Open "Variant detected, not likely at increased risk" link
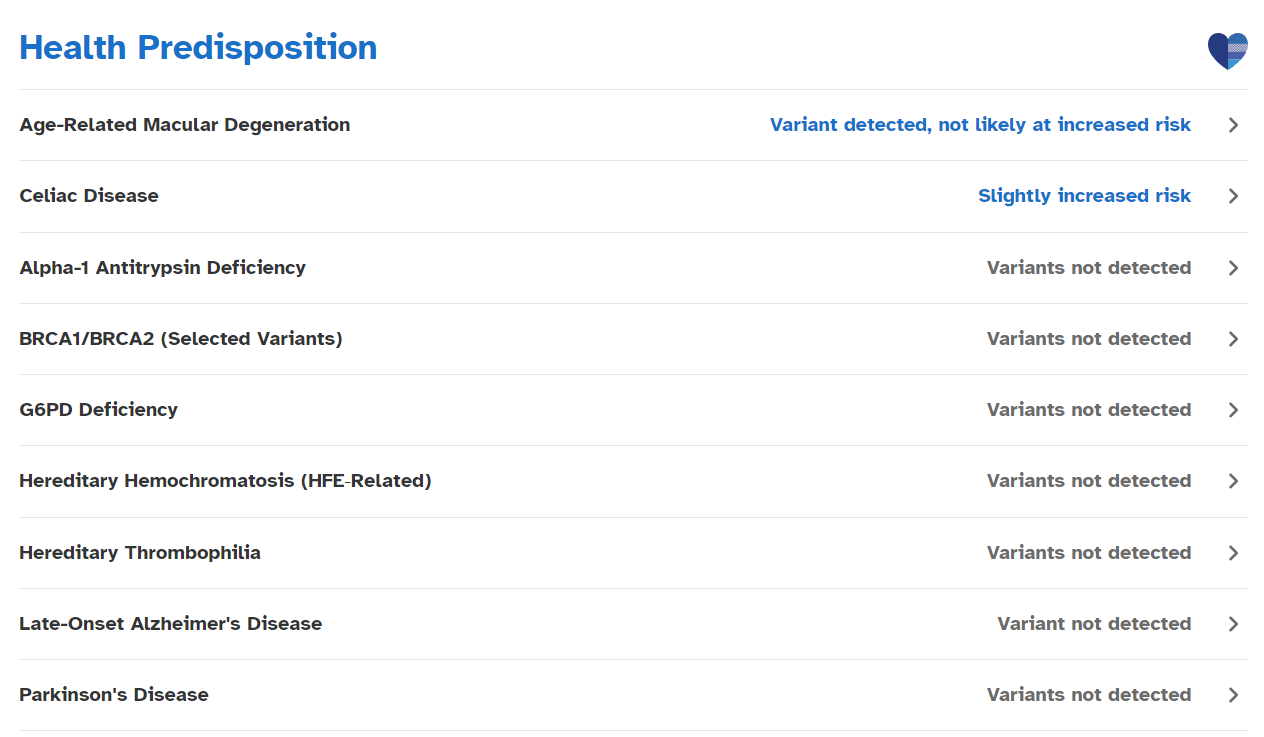This screenshot has width=1264, height=737. point(980,125)
